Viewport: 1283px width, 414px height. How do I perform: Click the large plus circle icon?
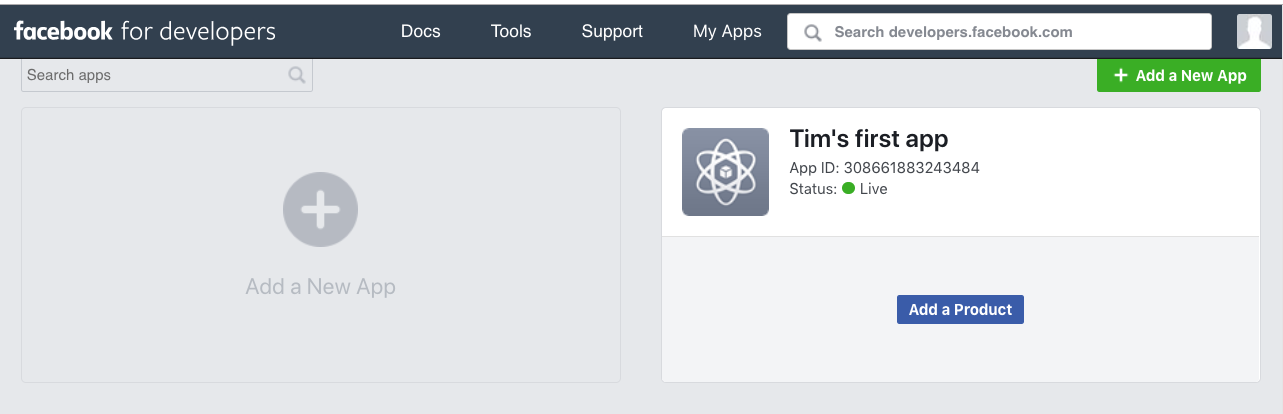(x=321, y=210)
